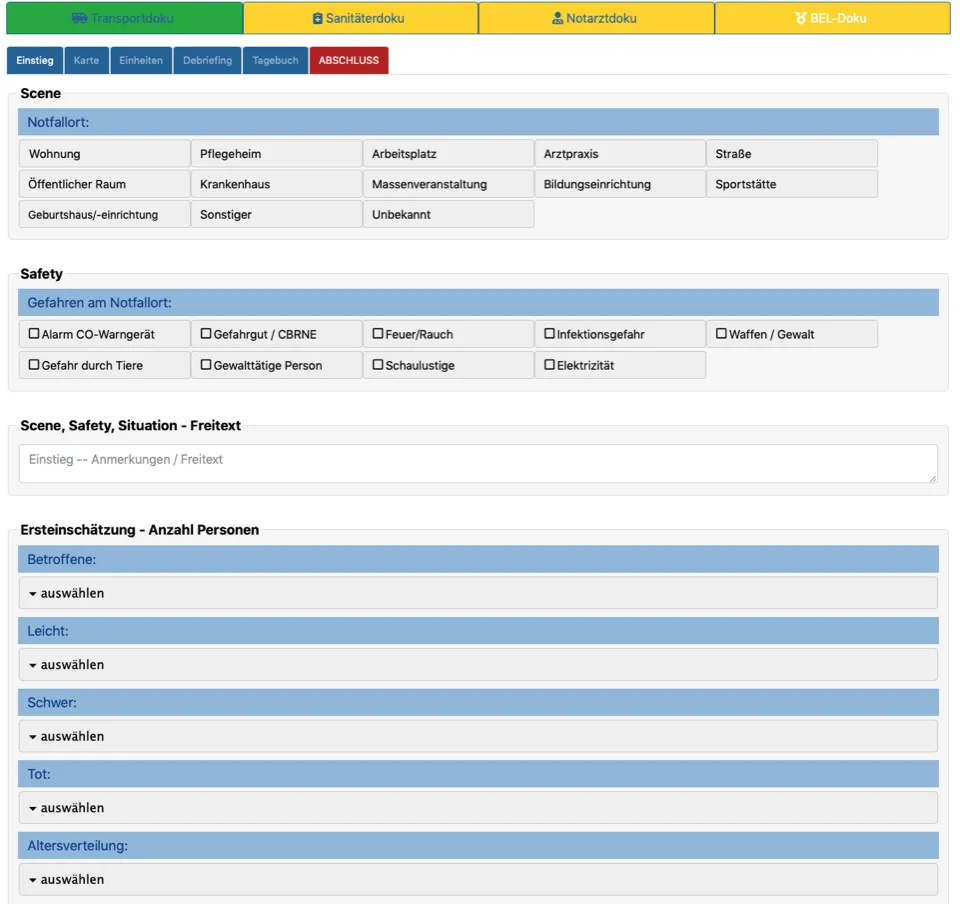960x904 pixels.
Task: Open the Sanitäterdoku tab with medkit icon
Action: click(x=360, y=18)
